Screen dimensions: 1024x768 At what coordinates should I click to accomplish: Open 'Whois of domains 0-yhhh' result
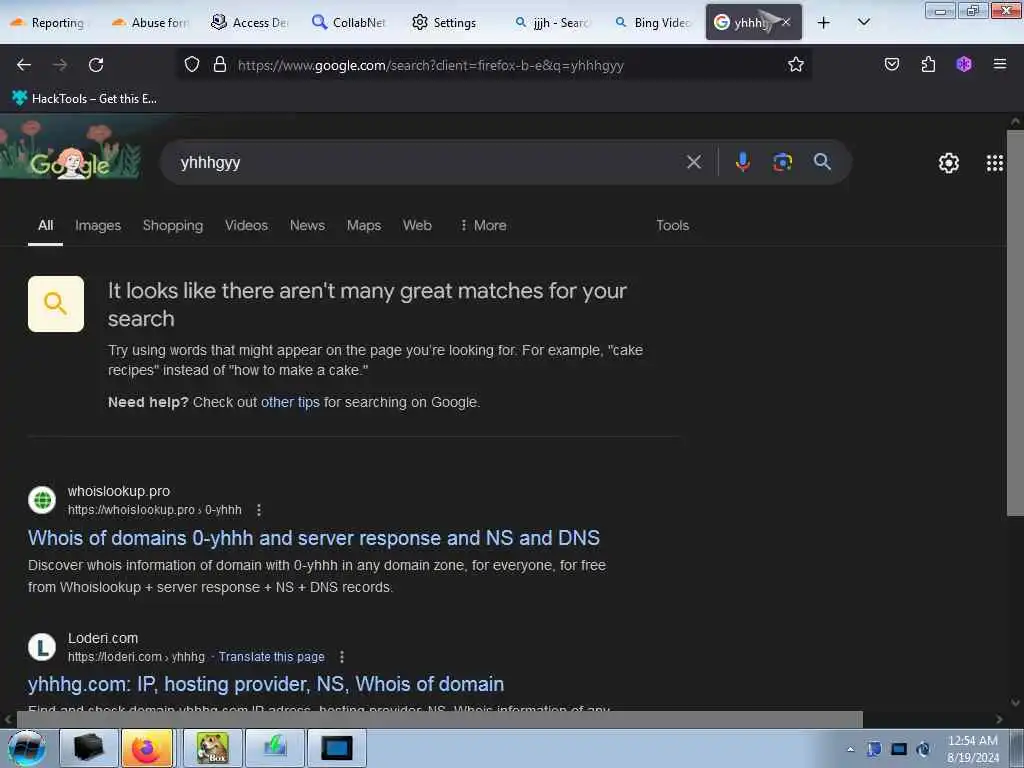pos(313,538)
